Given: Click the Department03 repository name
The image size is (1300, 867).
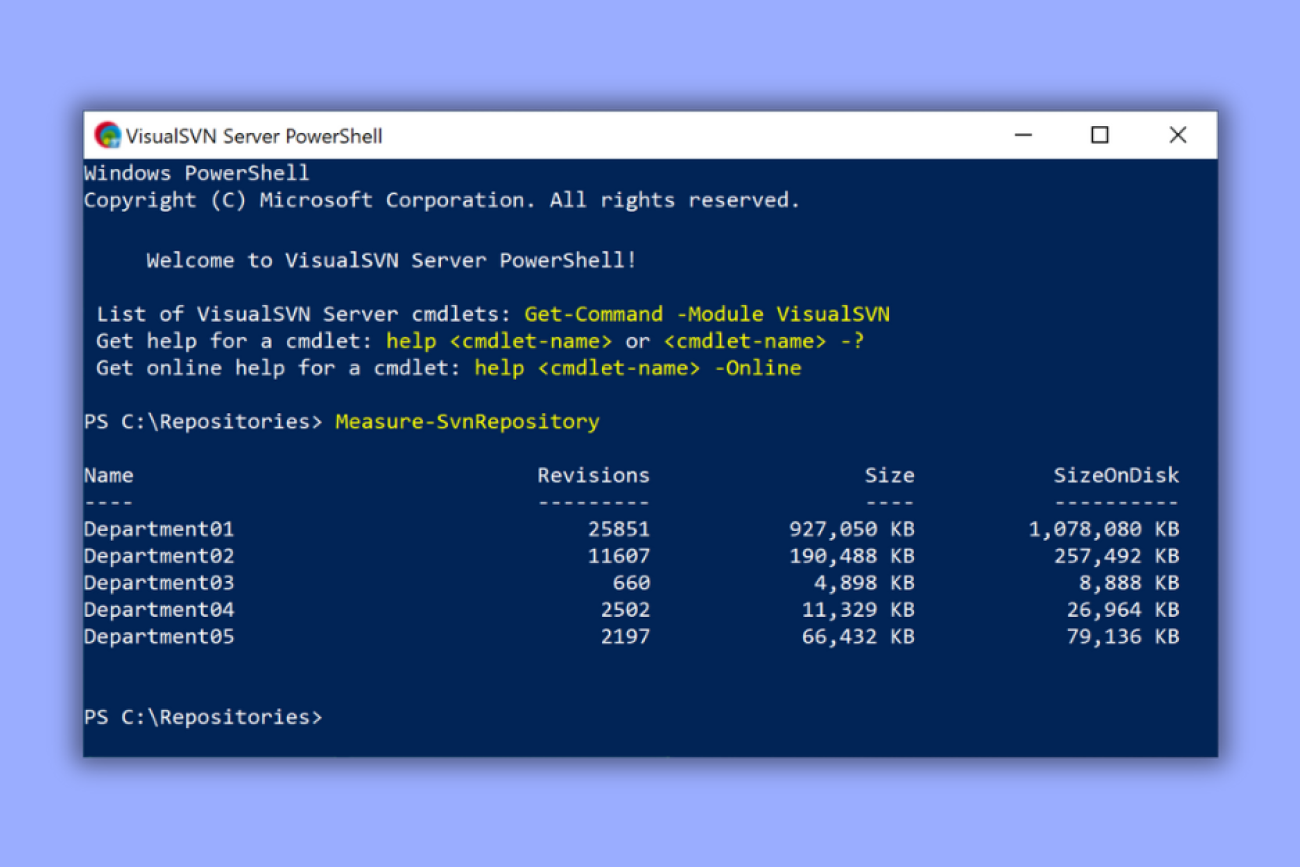Looking at the screenshot, I should 159,583.
